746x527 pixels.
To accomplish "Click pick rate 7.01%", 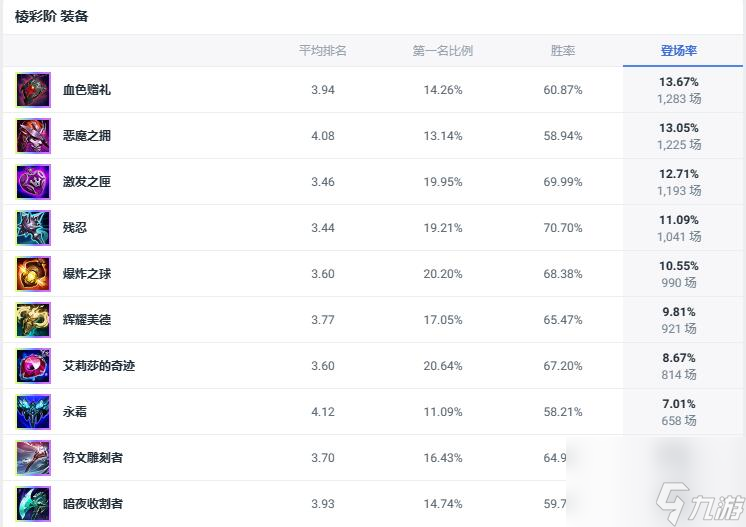I will (679, 404).
